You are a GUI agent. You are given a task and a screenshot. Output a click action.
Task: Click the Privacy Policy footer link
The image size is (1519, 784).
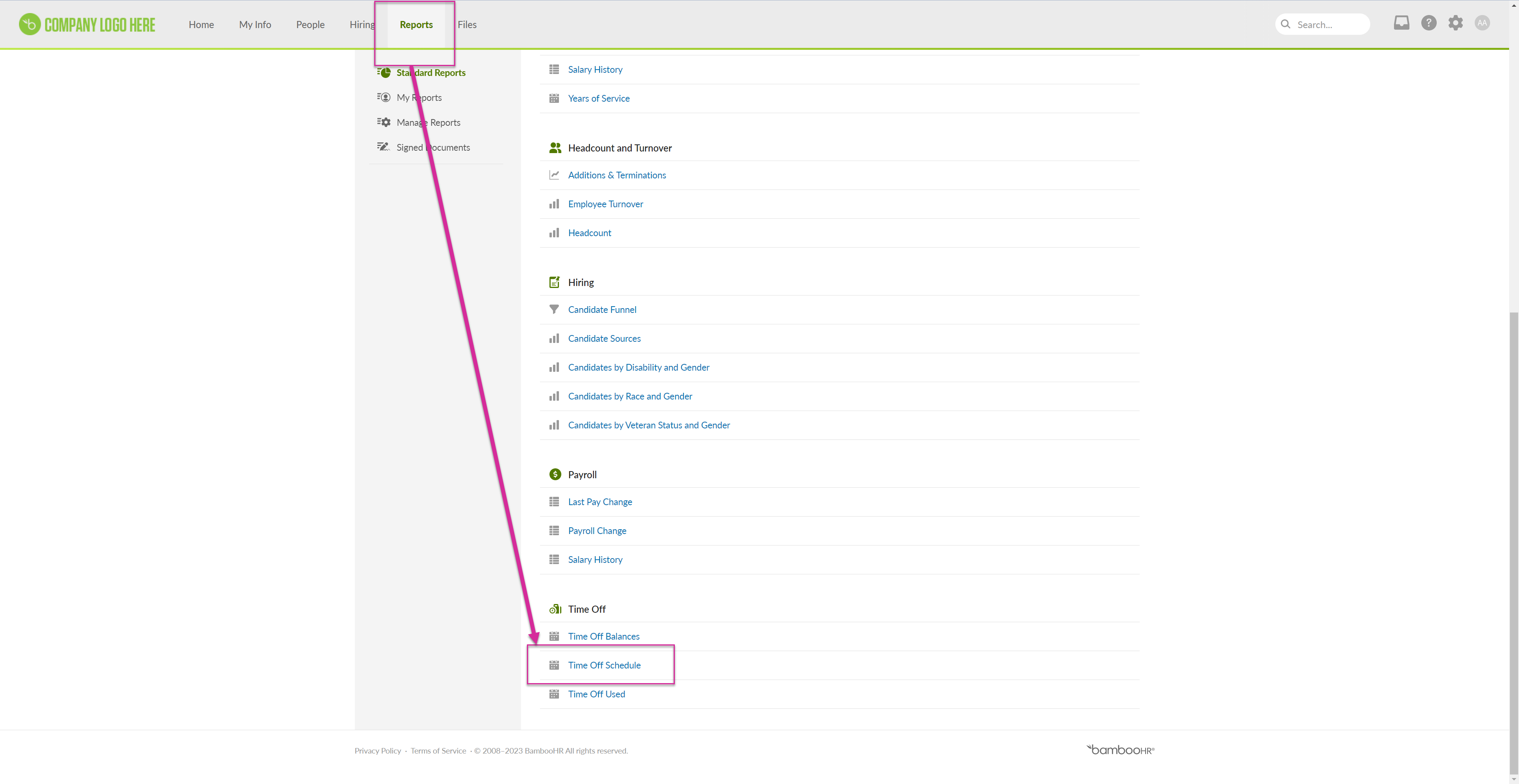377,750
